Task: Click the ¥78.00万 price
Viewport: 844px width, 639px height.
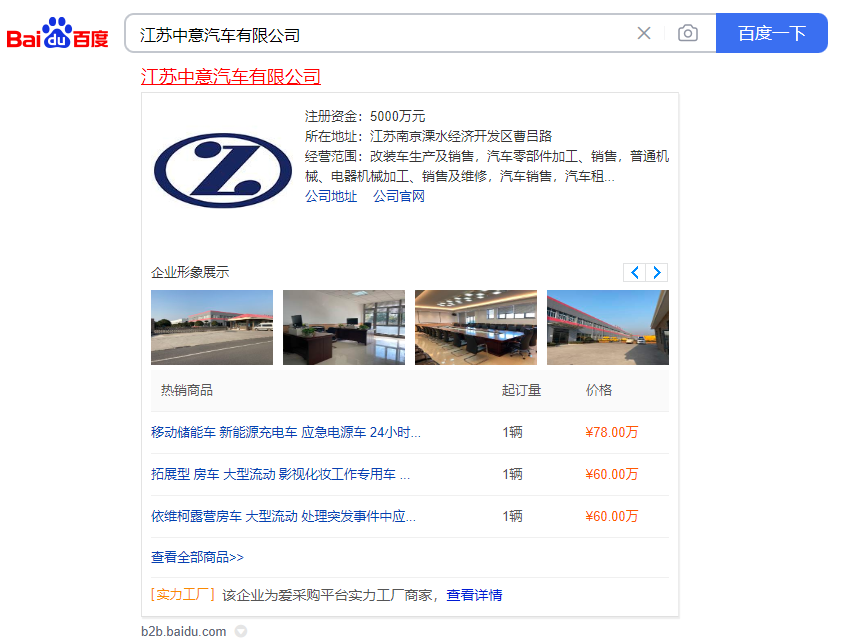Action: pos(611,432)
